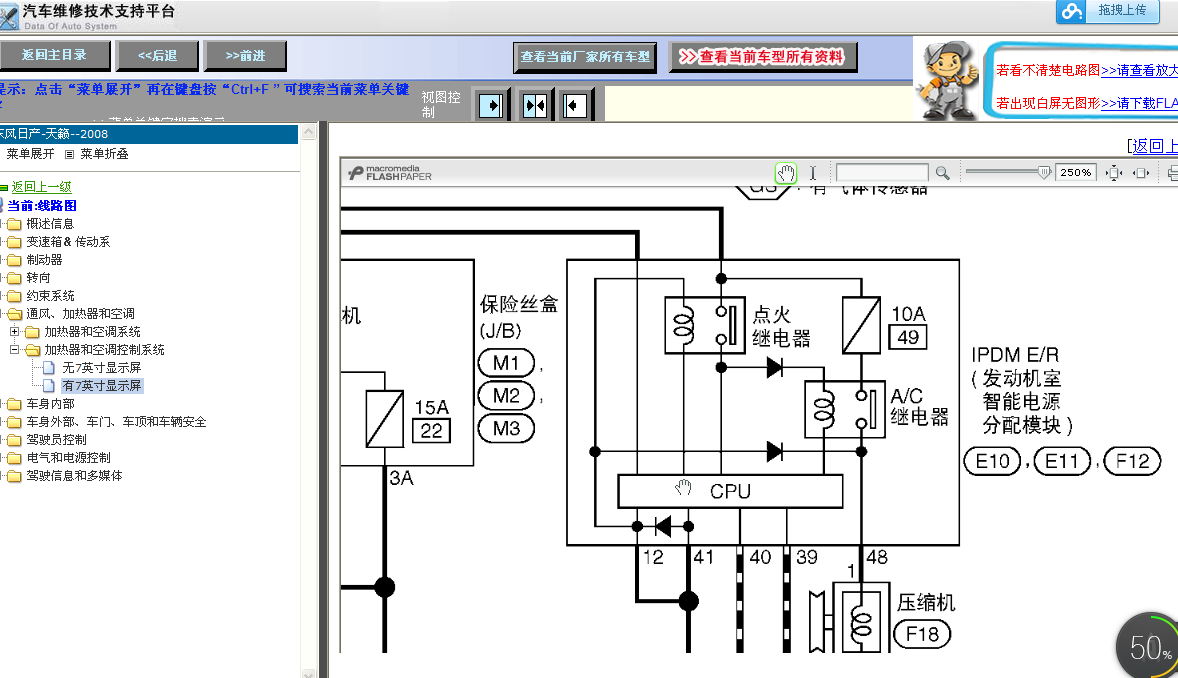Click the FlashPaper search text field
This screenshot has height=678, width=1178.
pos(882,173)
